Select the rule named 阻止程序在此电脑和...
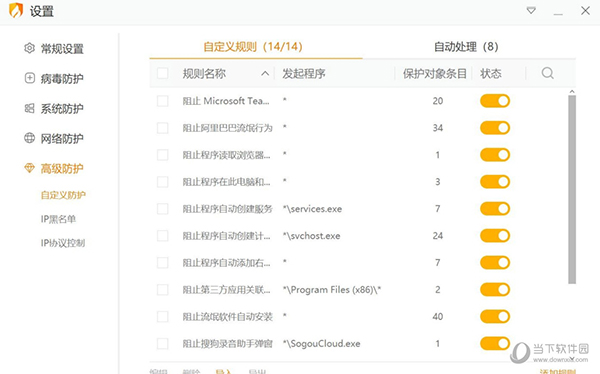This screenshot has width=600, height=374. point(226,182)
